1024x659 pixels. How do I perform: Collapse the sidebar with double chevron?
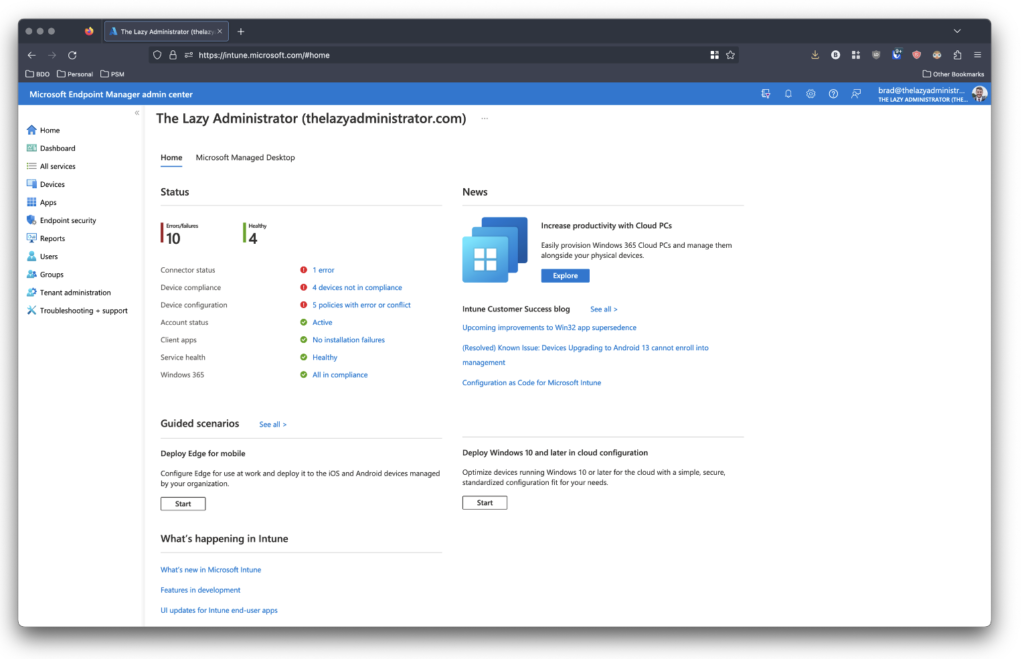pyautogui.click(x=136, y=113)
